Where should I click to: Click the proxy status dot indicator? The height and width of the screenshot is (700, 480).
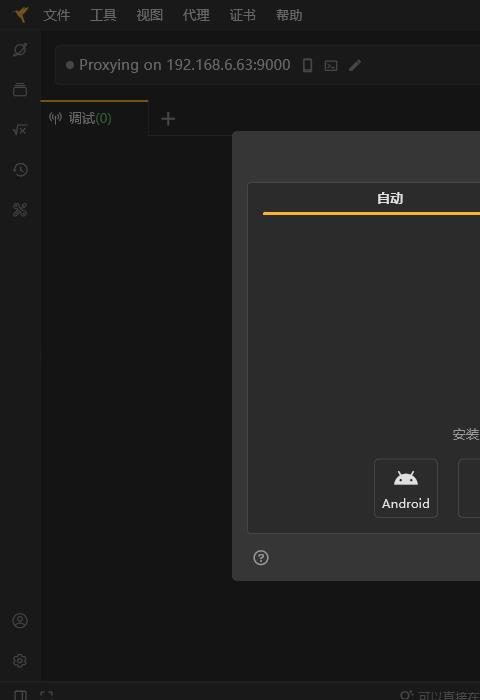click(70, 65)
